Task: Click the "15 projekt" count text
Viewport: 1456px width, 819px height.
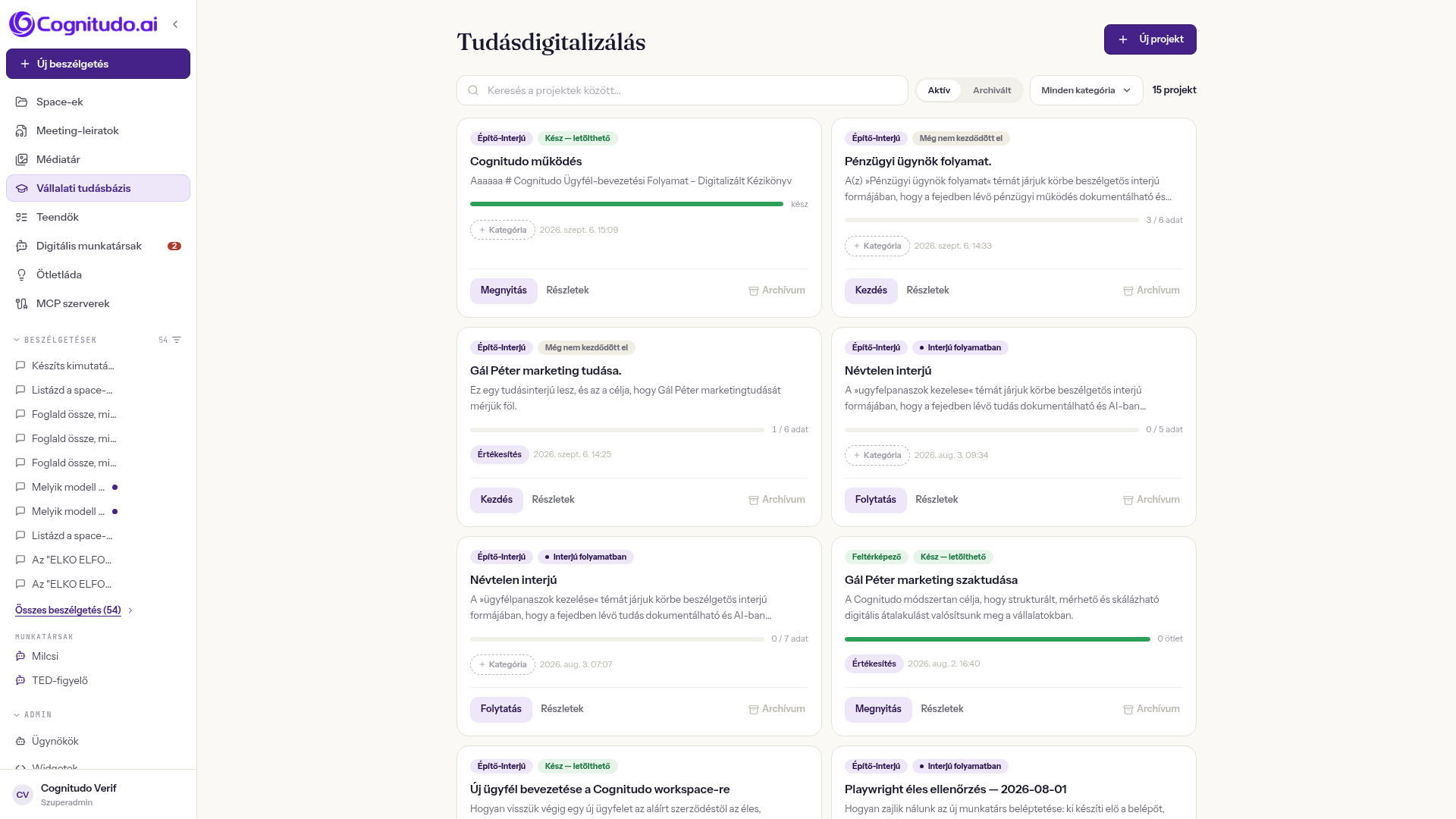Action: coord(1174,90)
